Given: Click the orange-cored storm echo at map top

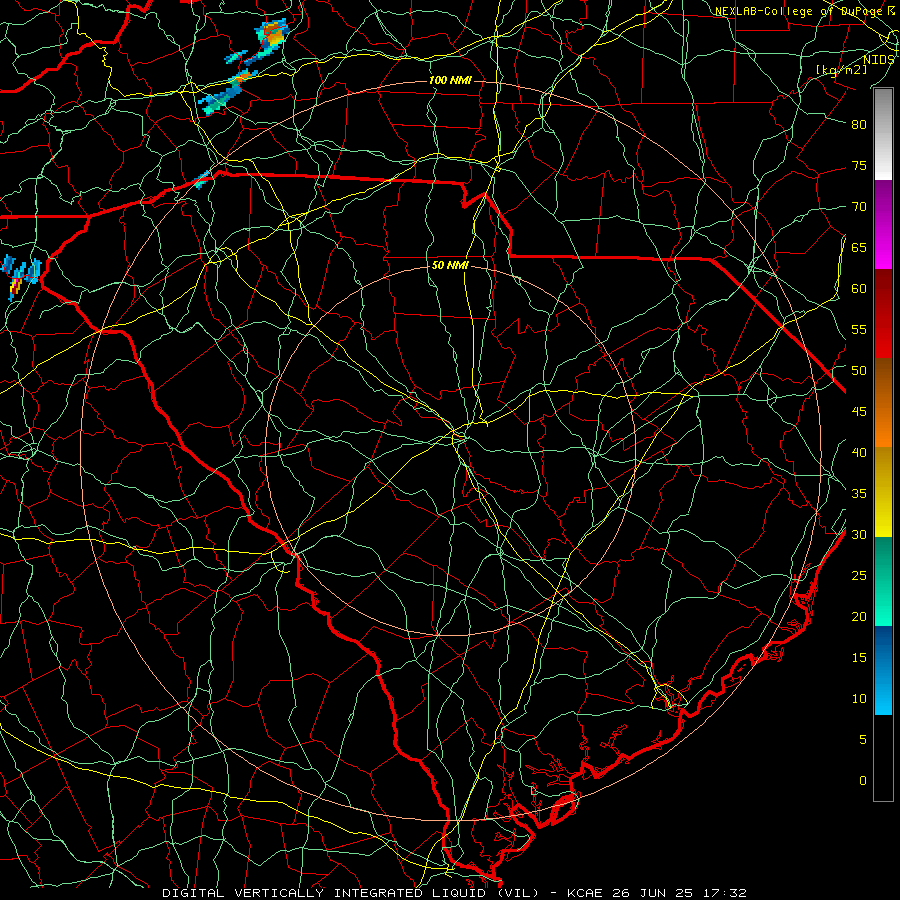Looking at the screenshot, I should pos(273,36).
